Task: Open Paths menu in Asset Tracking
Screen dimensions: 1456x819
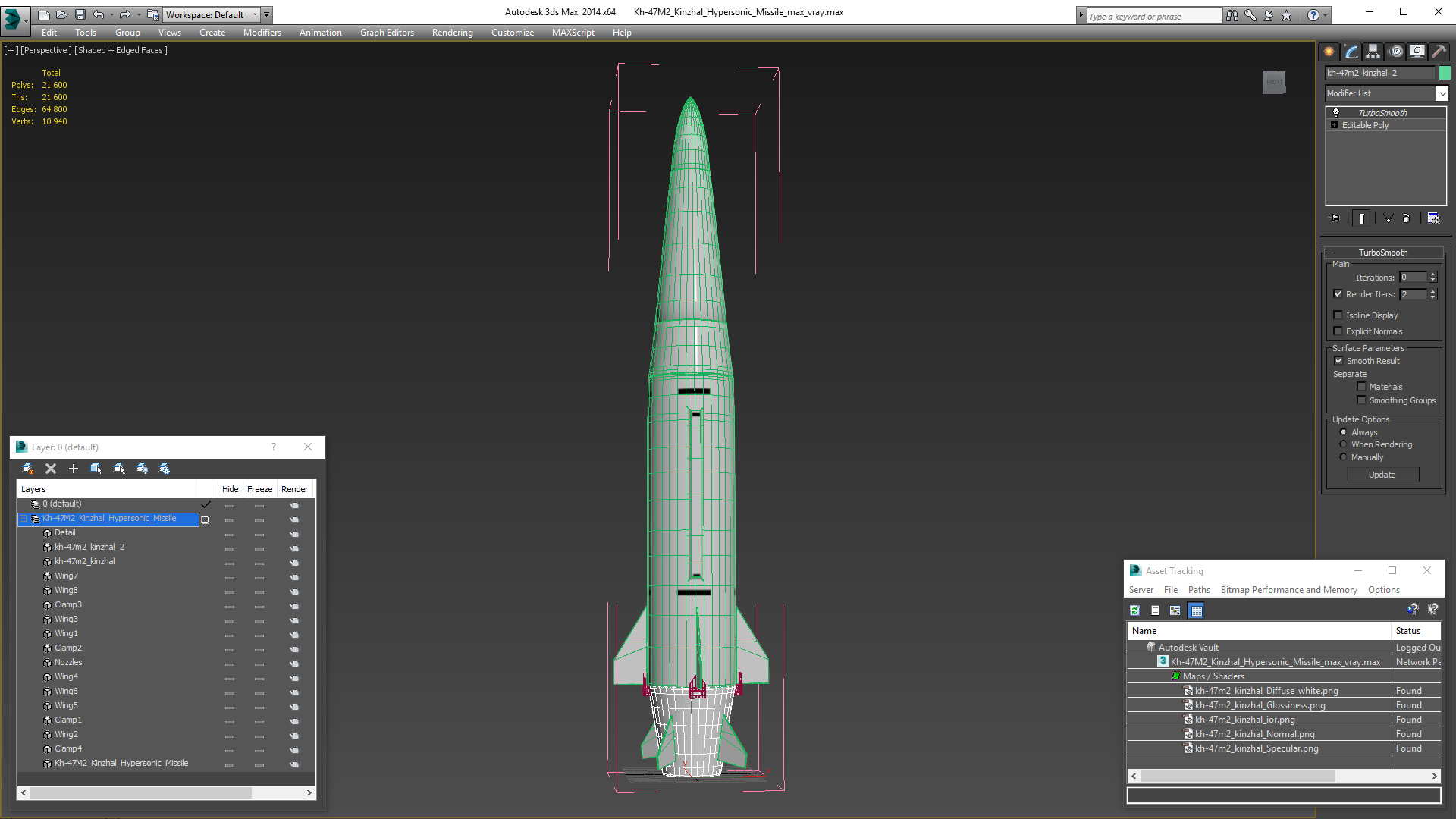Action: click(1199, 590)
